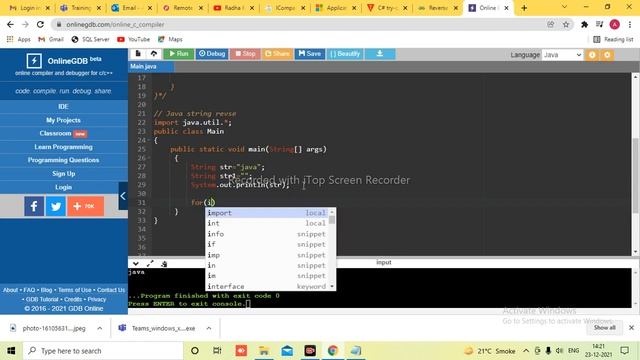Click the clear console icon
This screenshot has height=360, width=640.
[x=164, y=264]
